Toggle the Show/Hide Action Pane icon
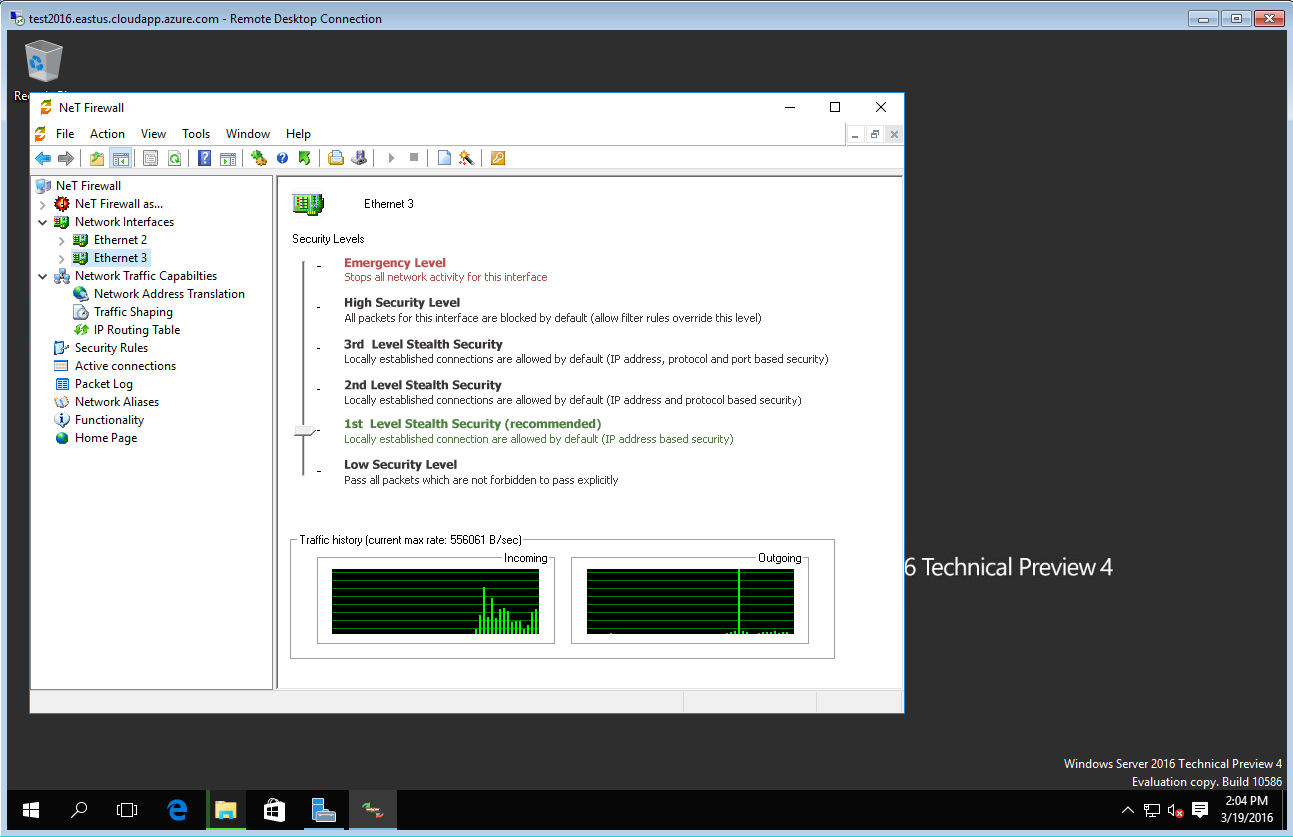The image size is (1293, 837). [228, 158]
